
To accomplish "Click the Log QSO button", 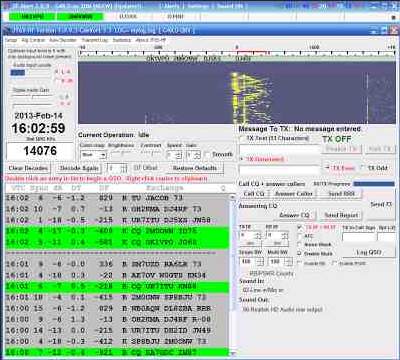I will tap(369, 252).
